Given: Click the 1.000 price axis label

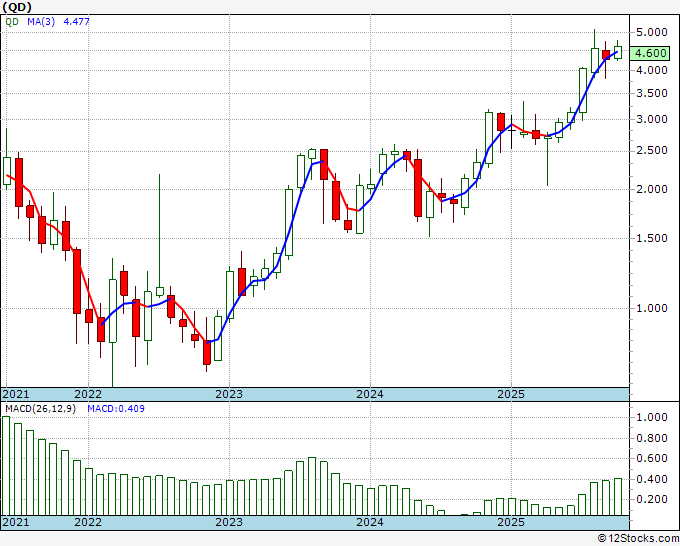Looking at the screenshot, I should (651, 308).
